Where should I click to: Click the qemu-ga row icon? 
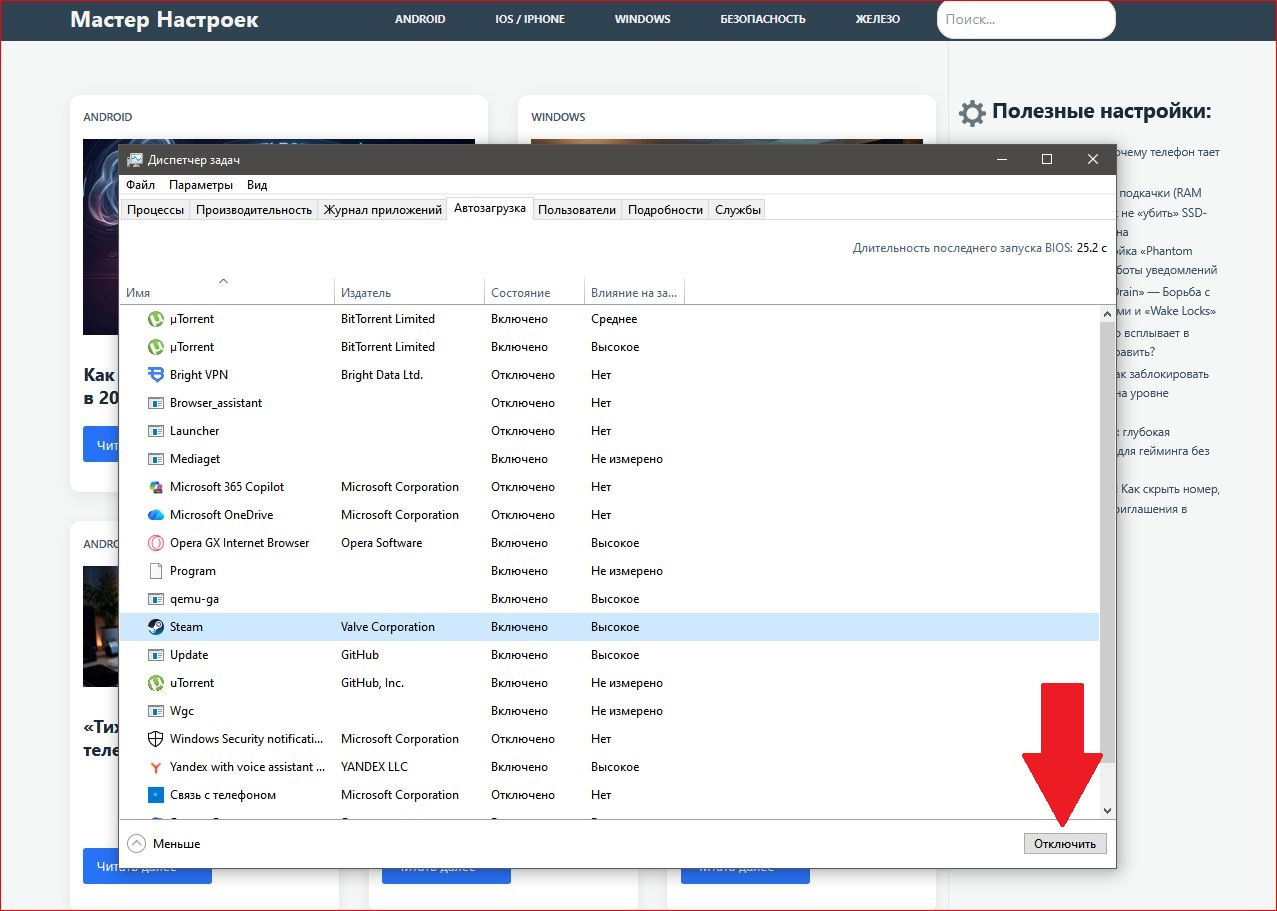(x=155, y=599)
